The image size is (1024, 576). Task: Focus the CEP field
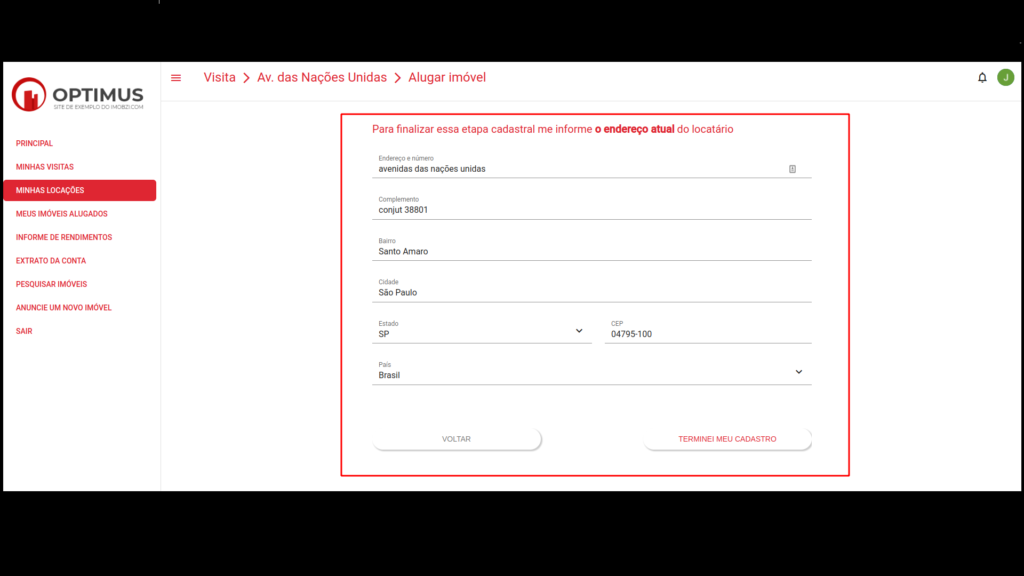click(x=708, y=330)
